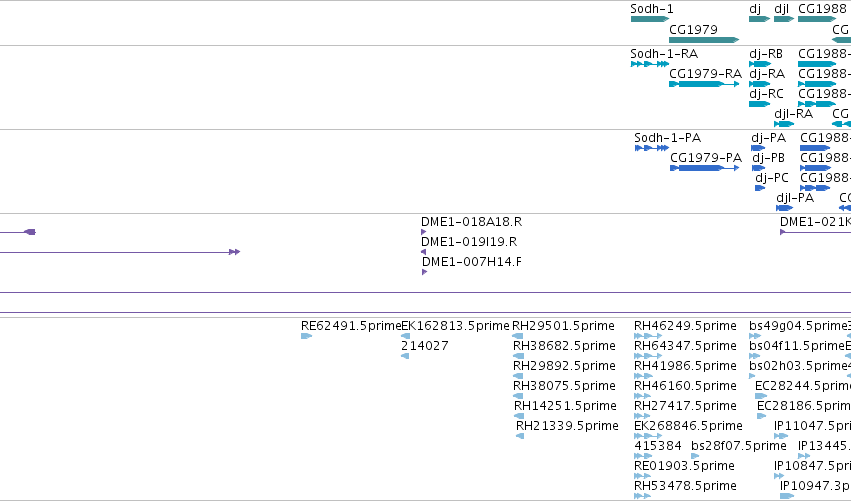
Task: Select the DME1-007H14.F clone label
Action: click(472, 262)
